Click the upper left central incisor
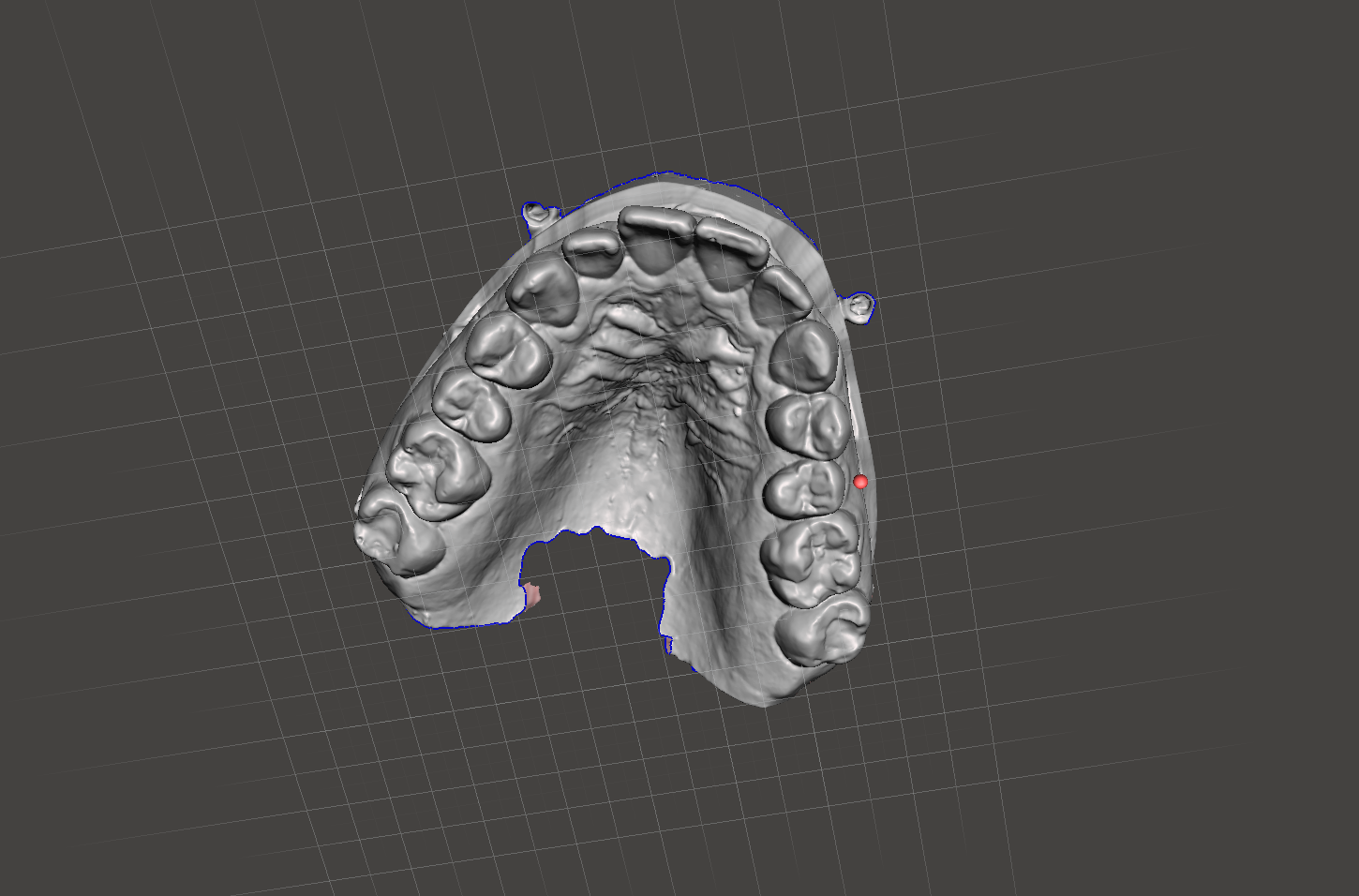This screenshot has width=1359, height=896. (x=656, y=234)
